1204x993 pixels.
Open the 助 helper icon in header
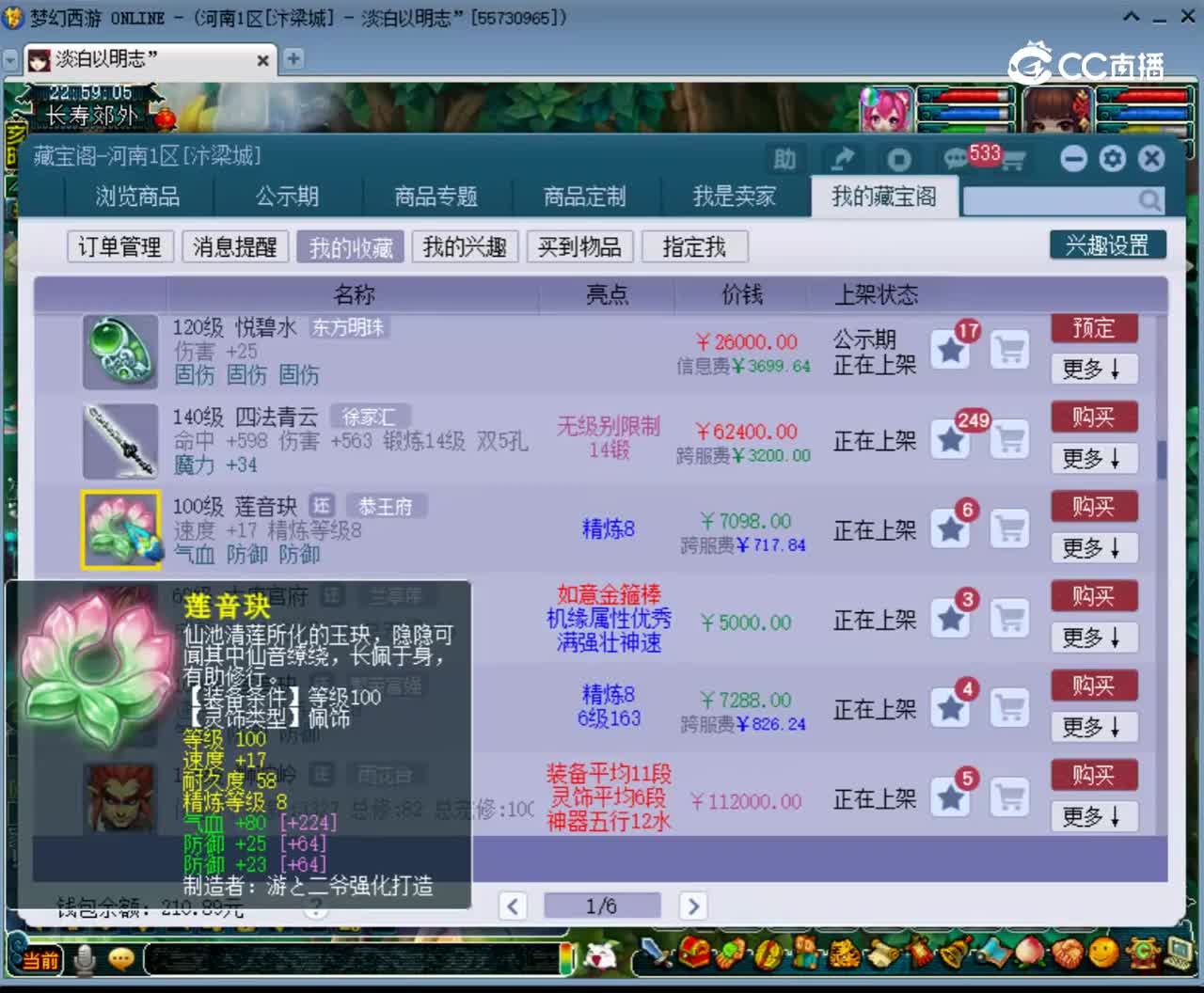784,159
